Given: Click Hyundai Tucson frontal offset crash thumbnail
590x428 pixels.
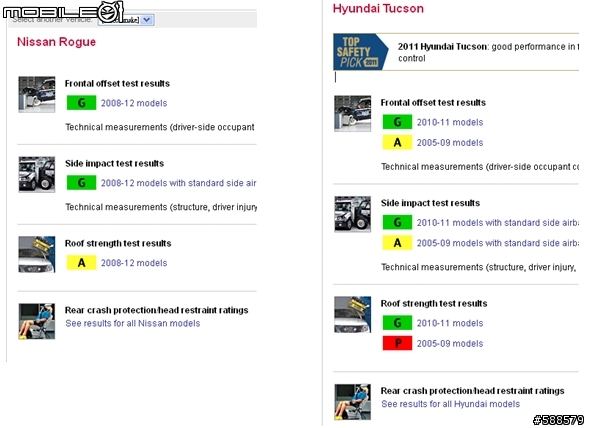Looking at the screenshot, I should pos(353,114).
